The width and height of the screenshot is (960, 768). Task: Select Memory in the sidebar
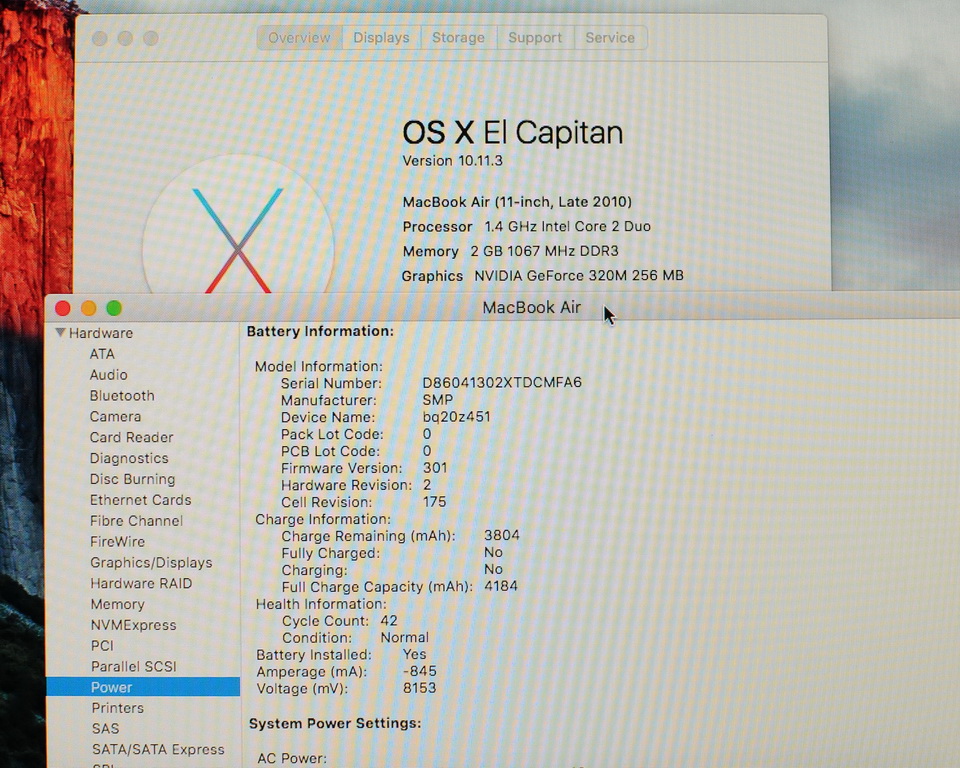[118, 604]
